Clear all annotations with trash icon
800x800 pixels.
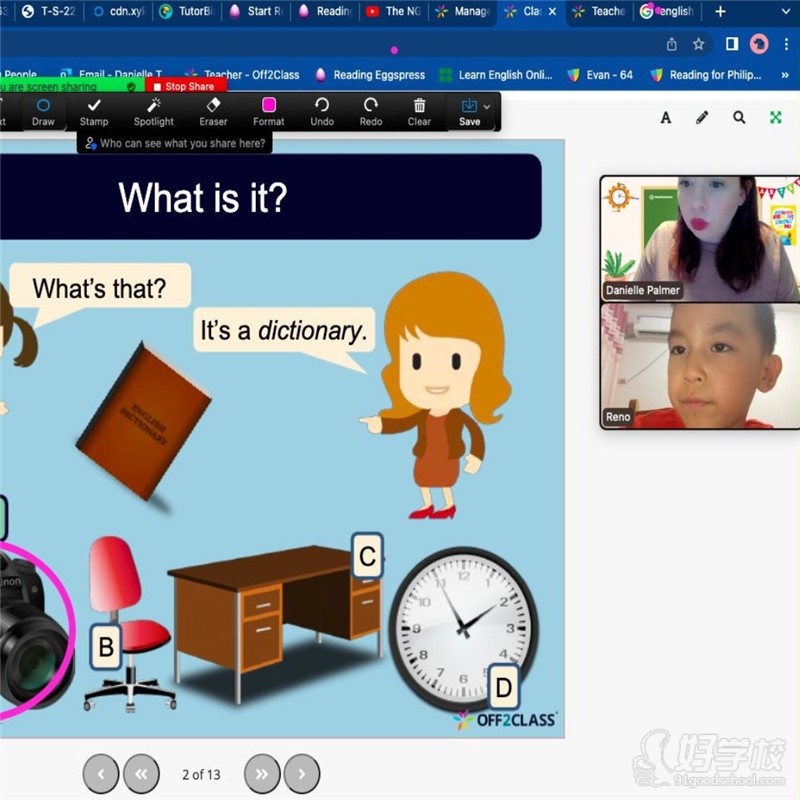(419, 111)
